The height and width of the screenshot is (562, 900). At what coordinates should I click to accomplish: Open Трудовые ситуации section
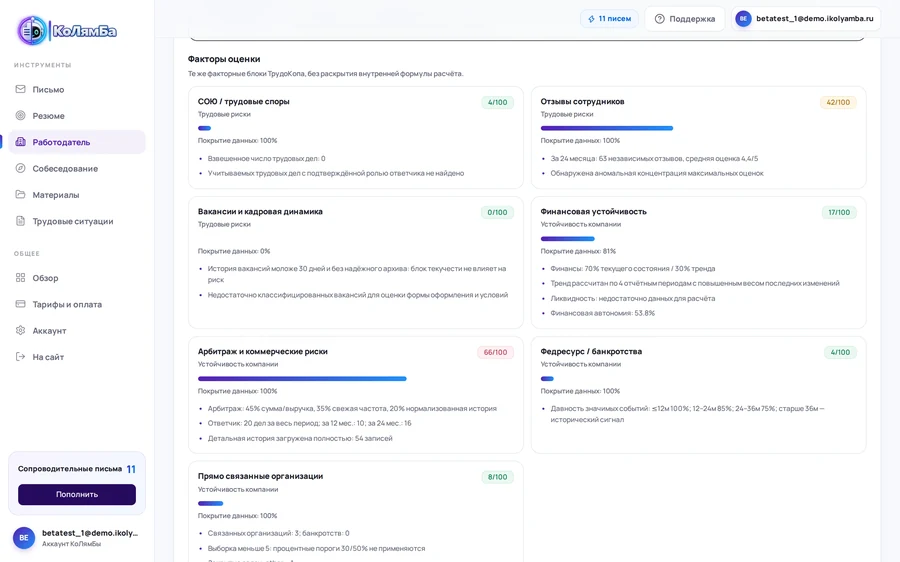click(76, 221)
